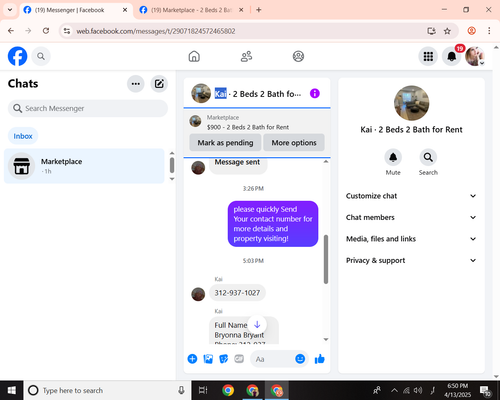The height and width of the screenshot is (400, 500).
Task: Expand the Chat members section
Action: [411, 217]
